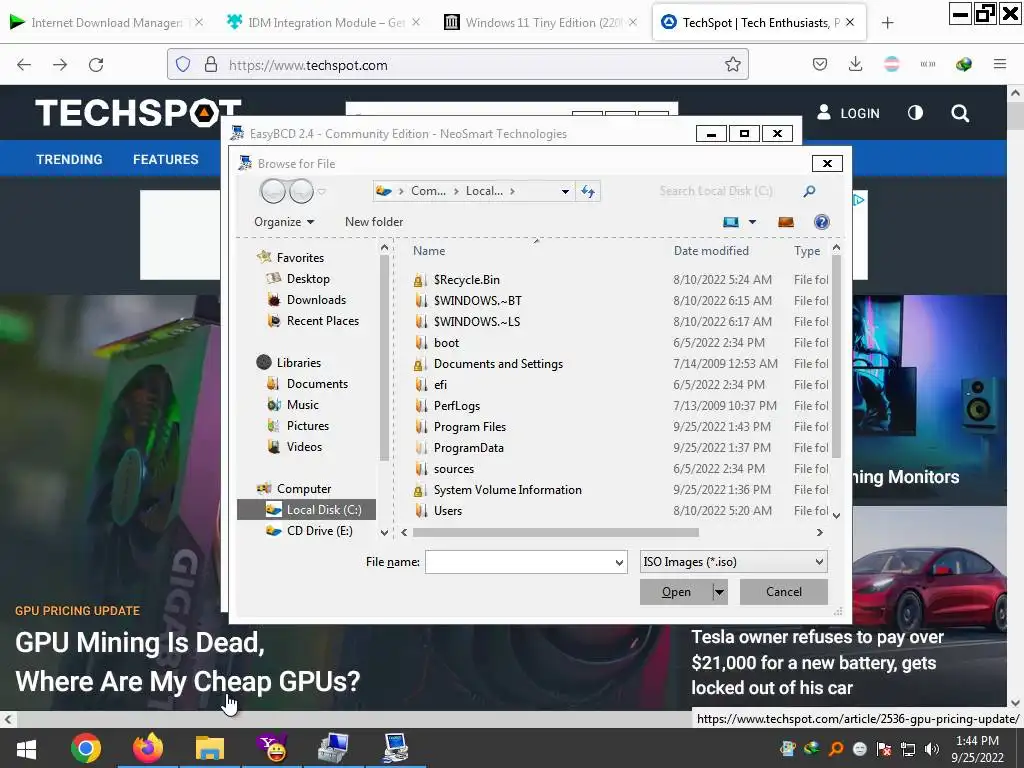Show the preview pane icon

[786, 222]
